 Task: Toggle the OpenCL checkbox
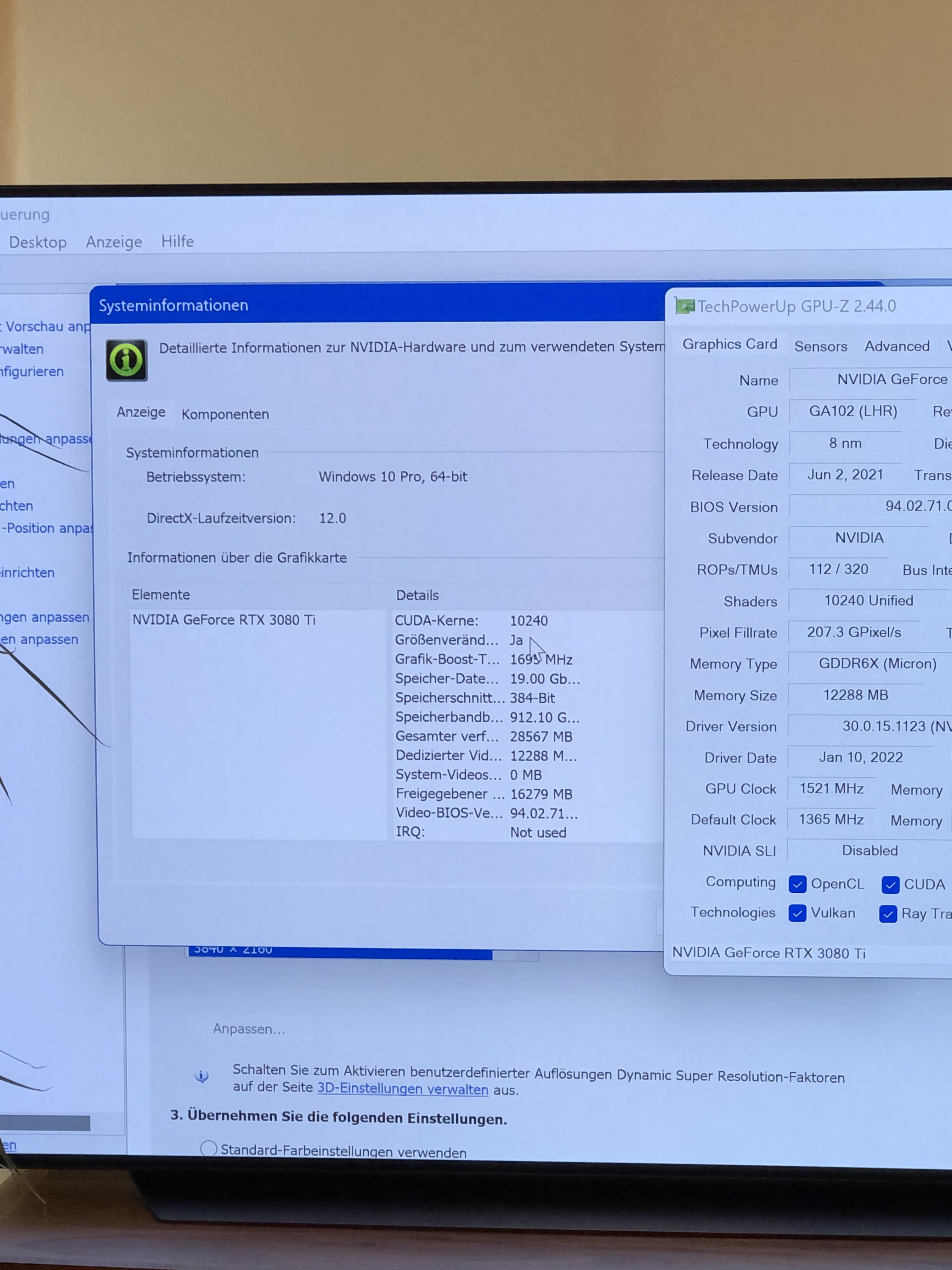(x=797, y=884)
